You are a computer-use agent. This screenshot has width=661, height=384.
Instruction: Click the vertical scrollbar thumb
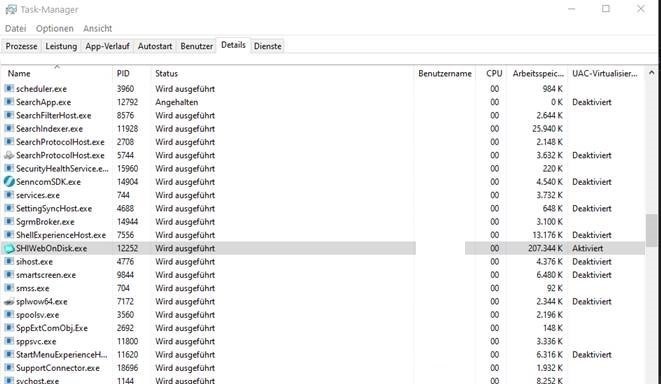pos(651,230)
